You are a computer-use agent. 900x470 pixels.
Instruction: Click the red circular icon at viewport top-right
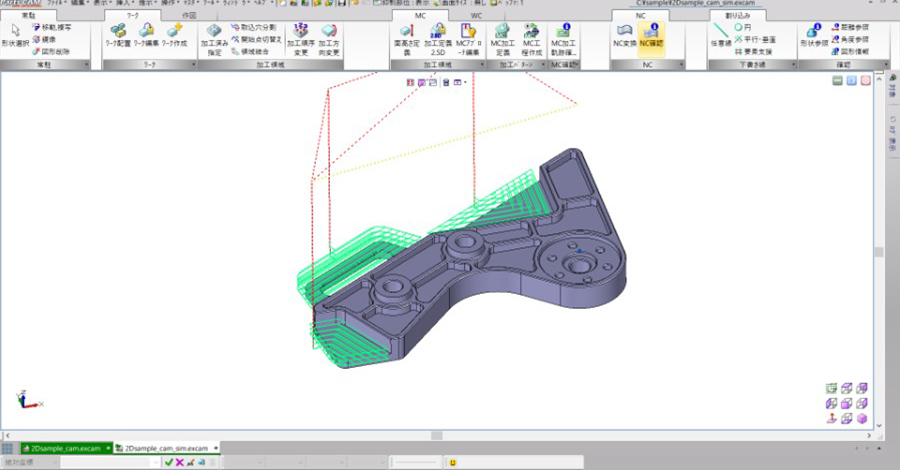(866, 81)
